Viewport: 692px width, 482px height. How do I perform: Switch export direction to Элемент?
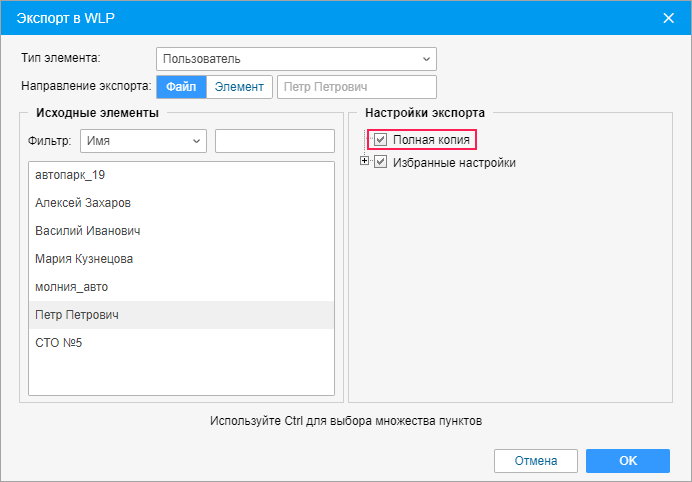[239, 87]
